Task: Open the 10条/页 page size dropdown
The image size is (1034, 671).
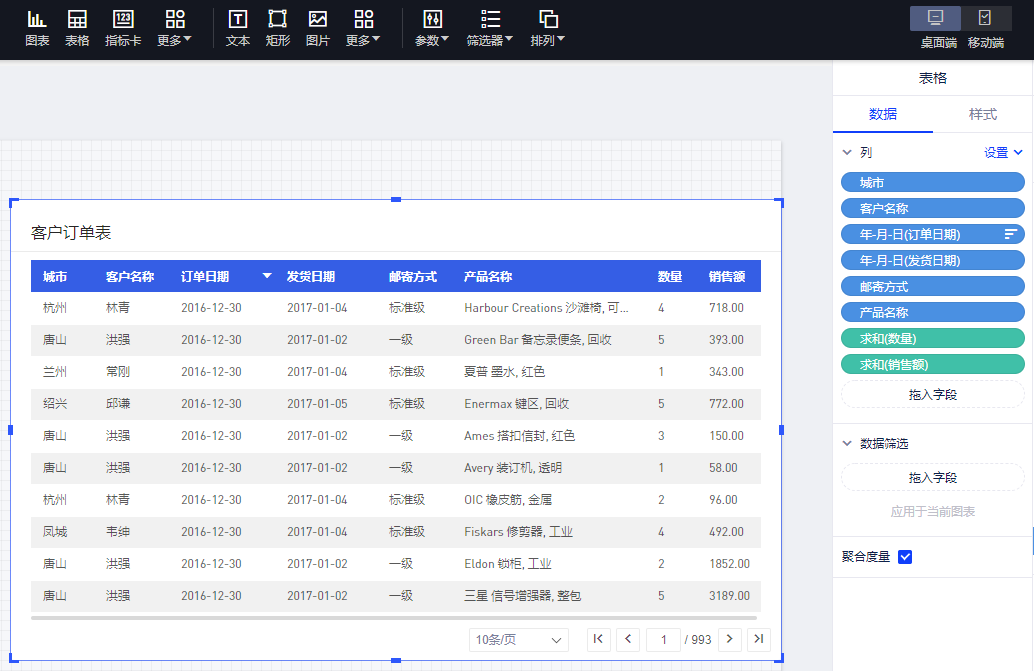Action: coord(518,640)
